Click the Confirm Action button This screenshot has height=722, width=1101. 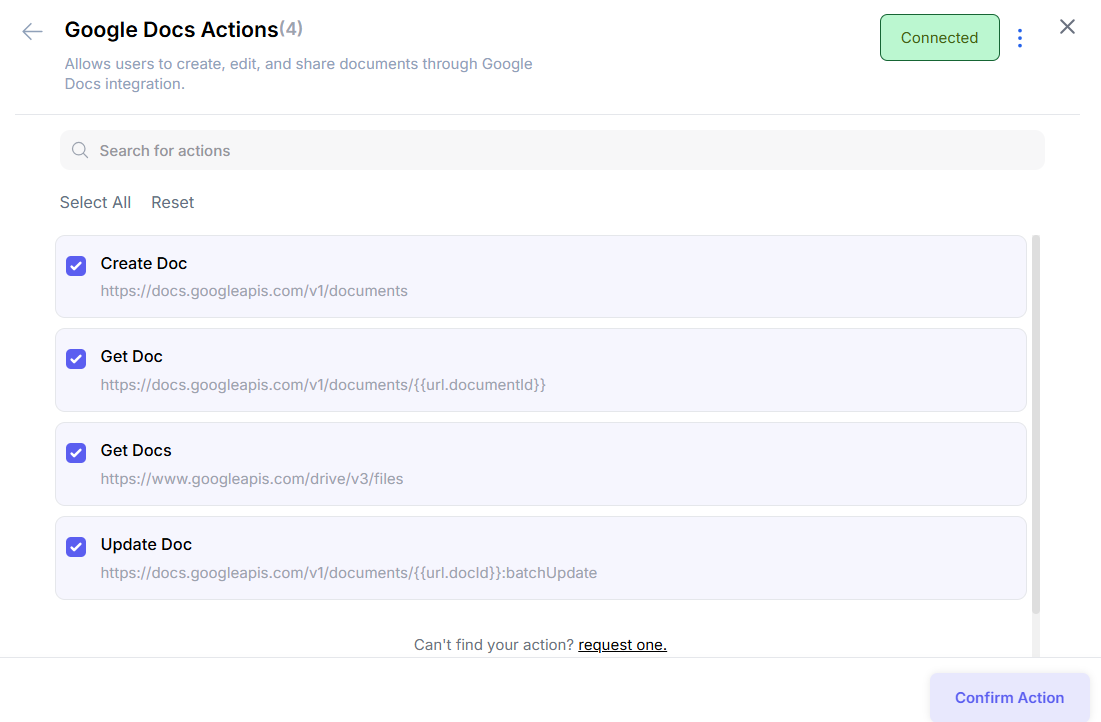point(1009,697)
